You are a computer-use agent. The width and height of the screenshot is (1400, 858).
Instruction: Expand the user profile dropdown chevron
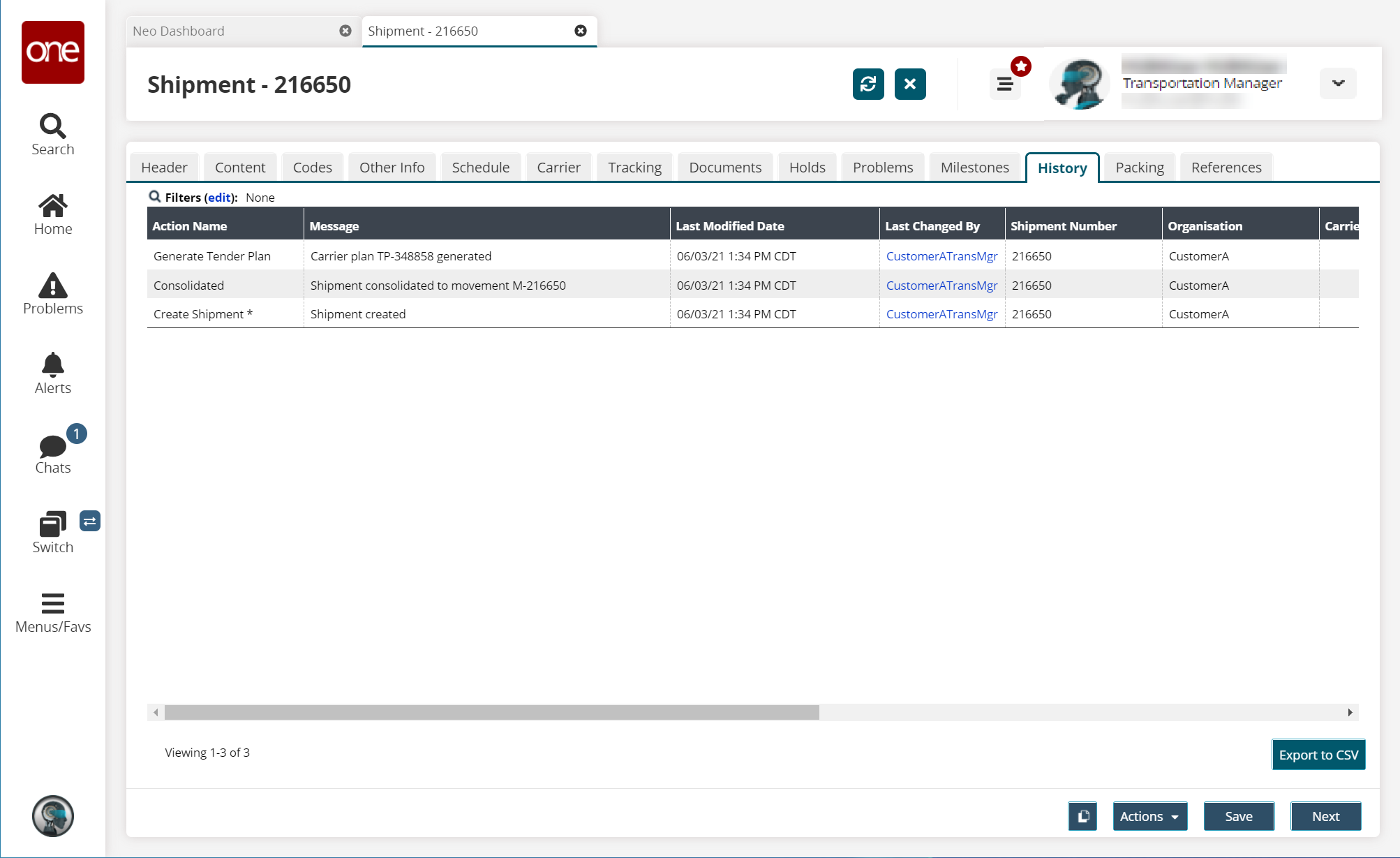coord(1337,84)
